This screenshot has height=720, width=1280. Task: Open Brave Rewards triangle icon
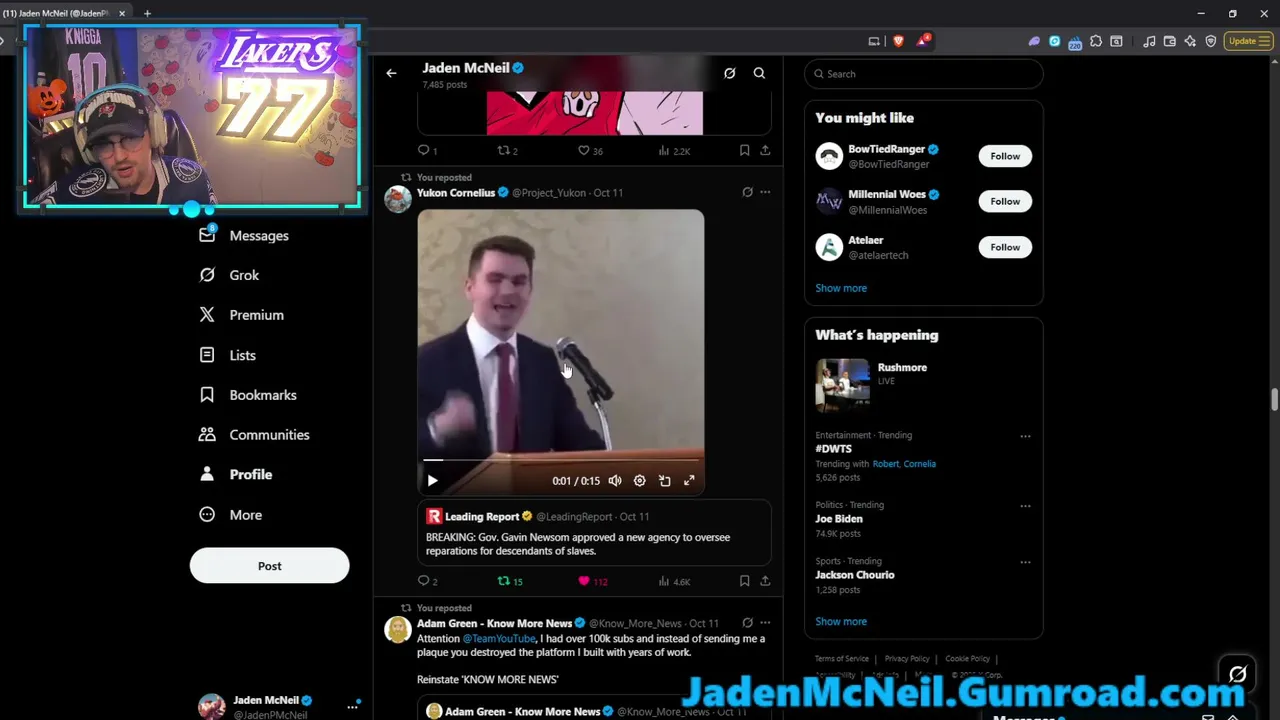point(923,41)
